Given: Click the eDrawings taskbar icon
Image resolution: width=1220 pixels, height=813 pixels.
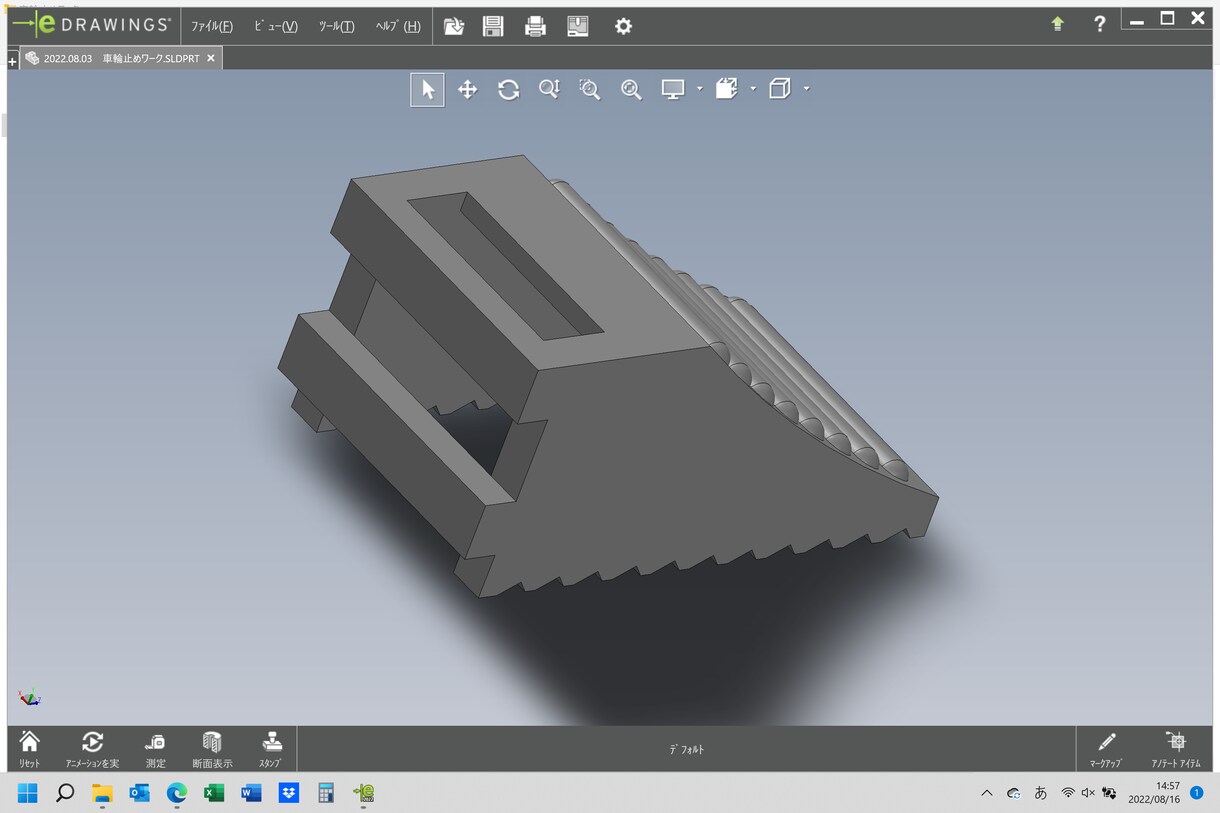Looking at the screenshot, I should 363,793.
